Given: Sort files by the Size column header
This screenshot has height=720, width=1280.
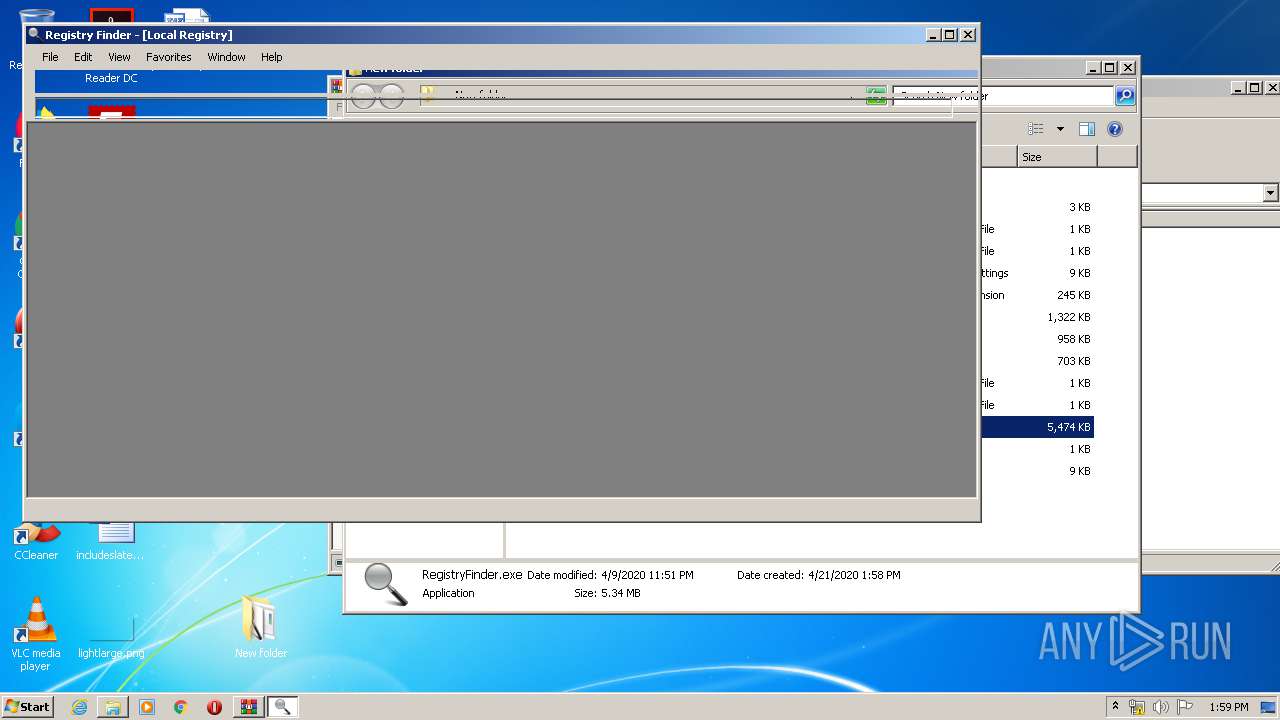Looking at the screenshot, I should pos(1057,157).
